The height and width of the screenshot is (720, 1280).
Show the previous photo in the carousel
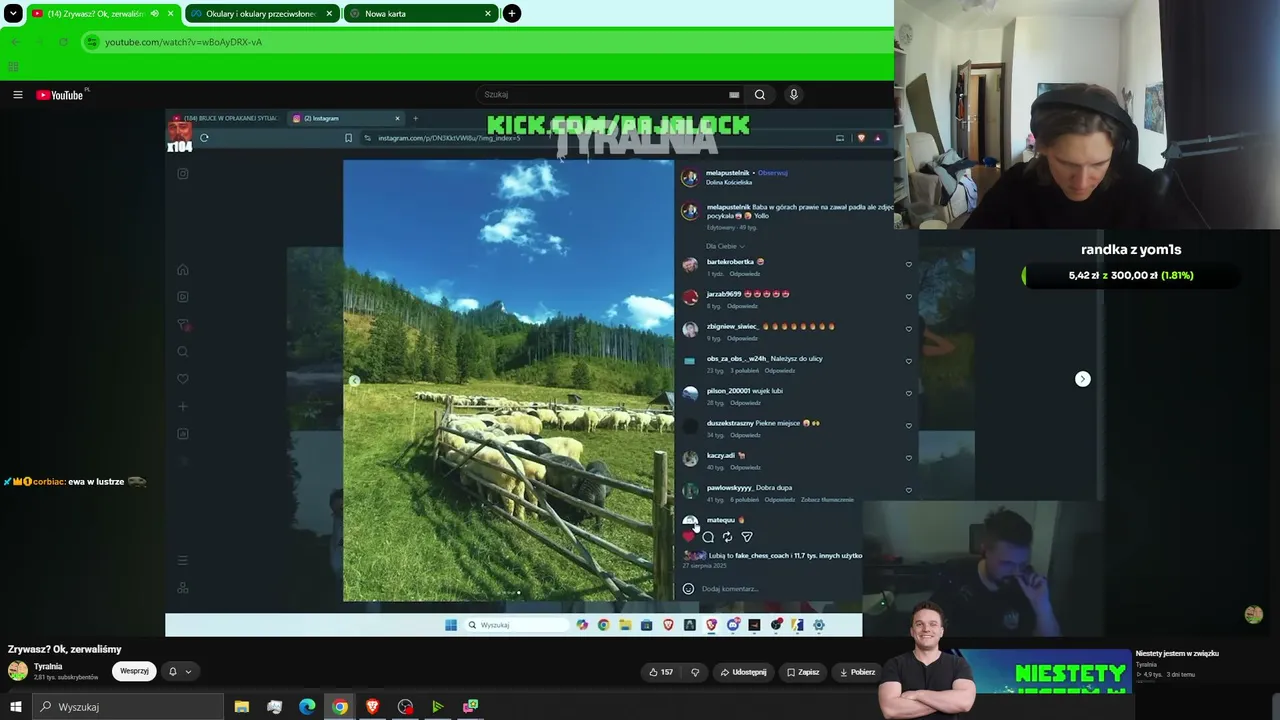(354, 381)
